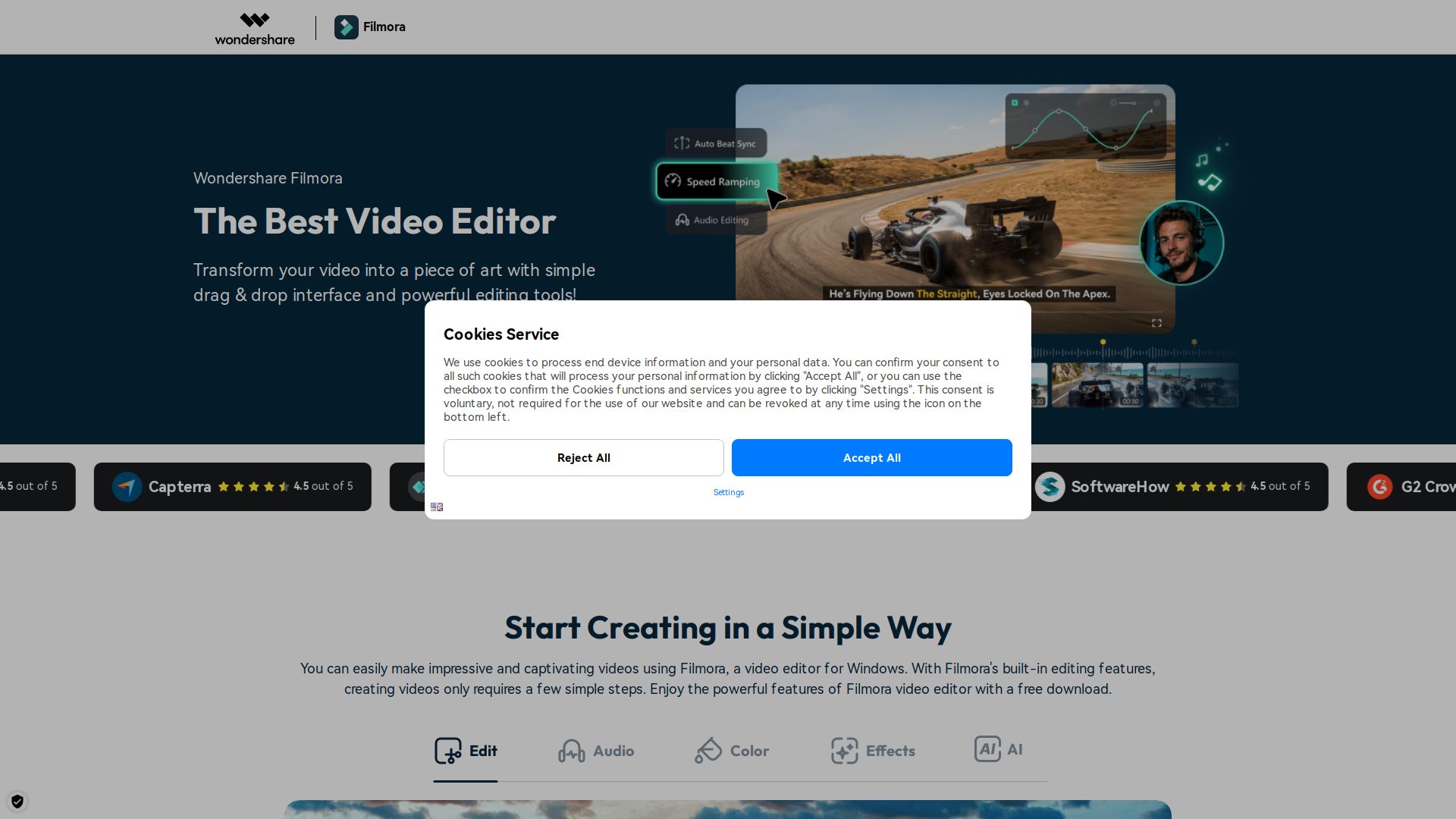
Task: Click the Accept All button
Action: point(872,458)
